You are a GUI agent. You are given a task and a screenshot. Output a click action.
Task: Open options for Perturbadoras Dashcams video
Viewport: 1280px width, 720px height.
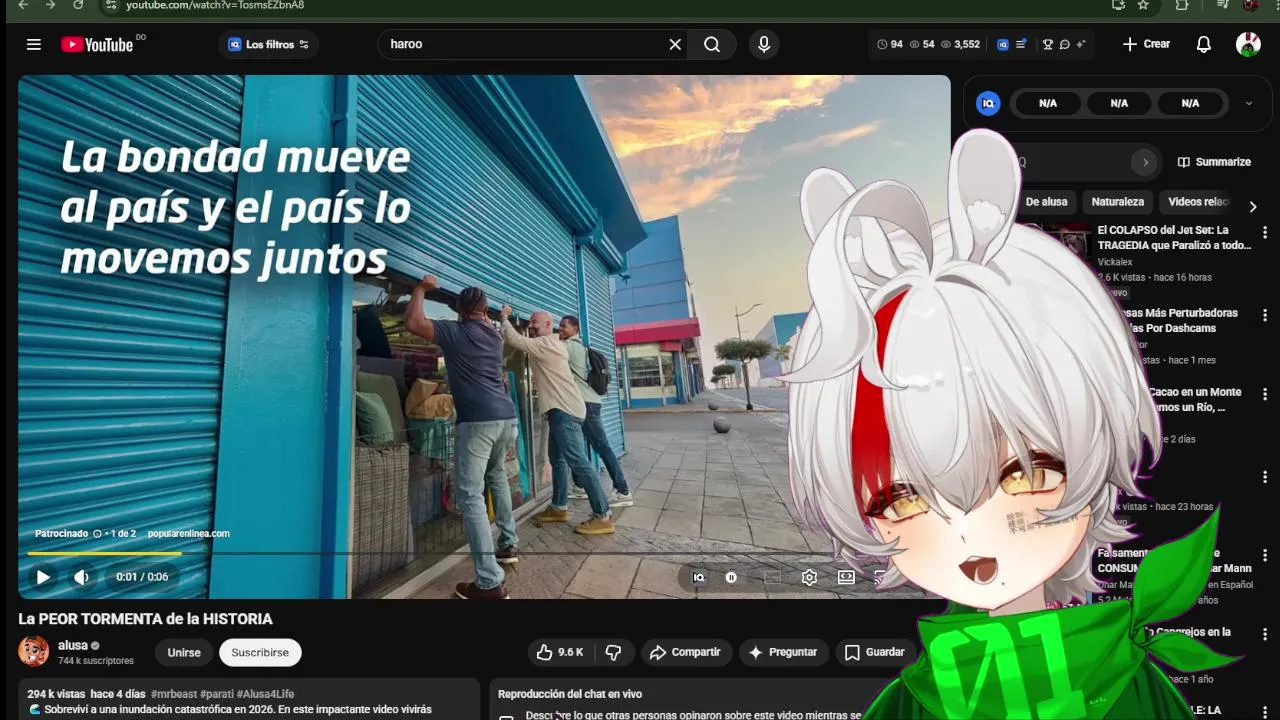click(x=1265, y=315)
